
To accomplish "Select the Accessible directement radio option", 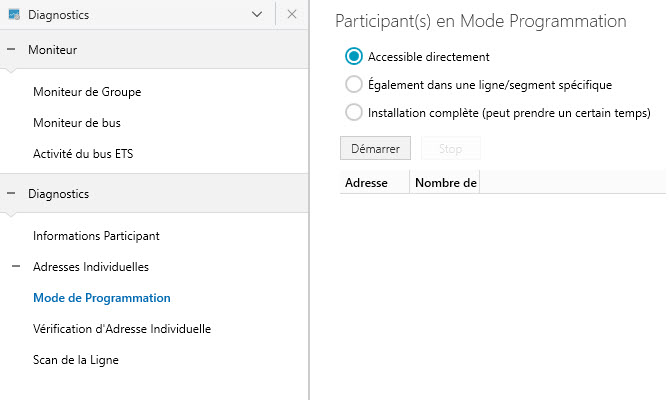I will coord(353,57).
